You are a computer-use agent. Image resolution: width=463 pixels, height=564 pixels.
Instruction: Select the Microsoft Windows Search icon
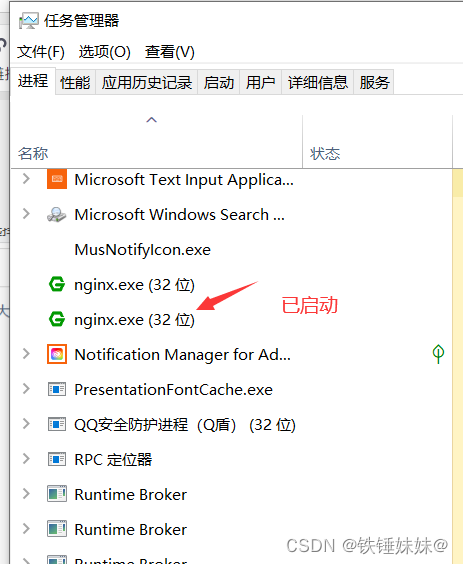[x=57, y=214]
